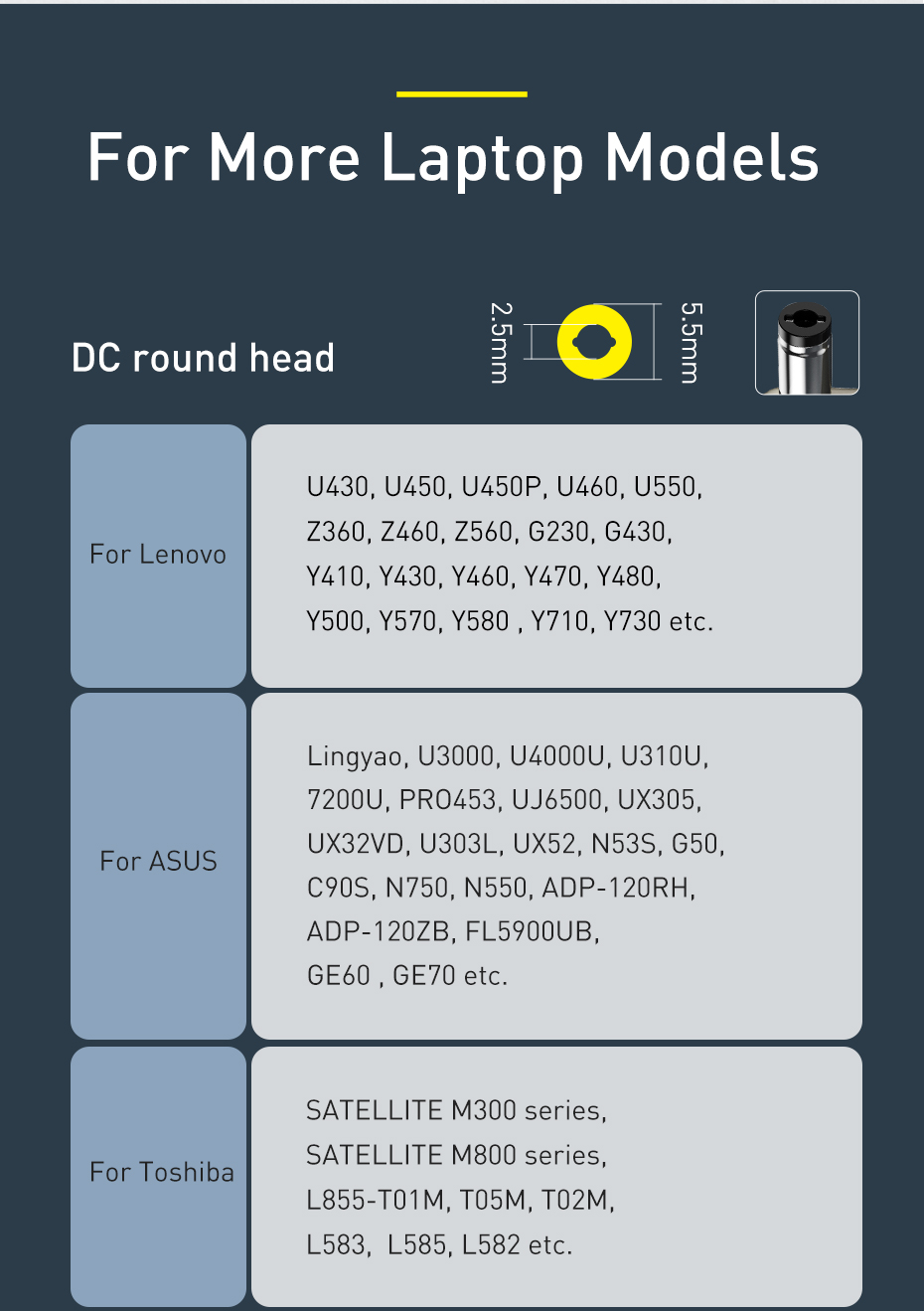Screen dimensions: 924x1311
Task: Click the 'ADP-120ZB, FL5900UB' text line
Action: click(x=453, y=932)
